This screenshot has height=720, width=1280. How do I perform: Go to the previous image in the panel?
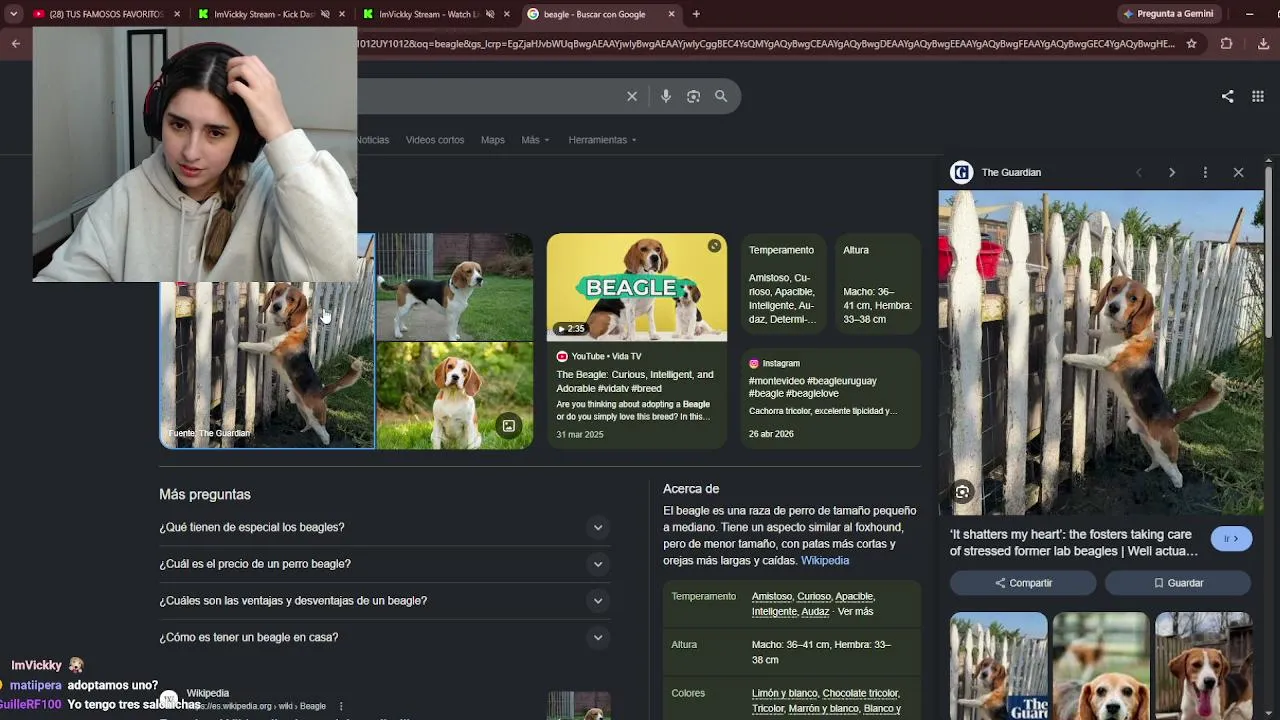(x=1138, y=172)
